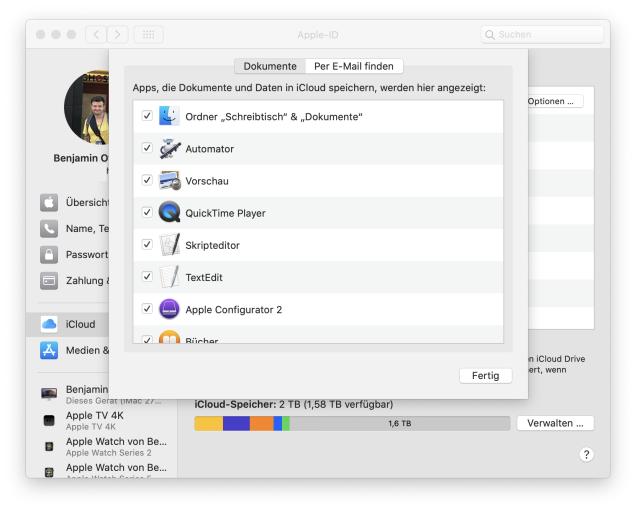Screen dimensions: 636x510
Task: Show all preferences via grid icon
Action: click(x=148, y=35)
